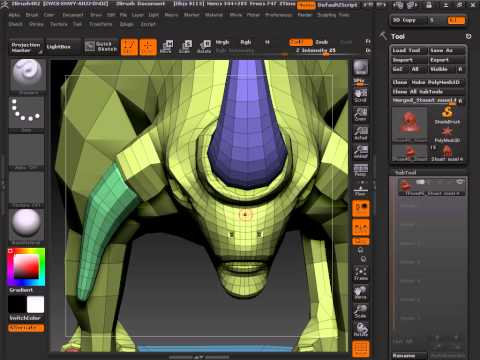480x360 pixels.
Task: Click the AAHalf icon
Action: click(x=360, y=152)
